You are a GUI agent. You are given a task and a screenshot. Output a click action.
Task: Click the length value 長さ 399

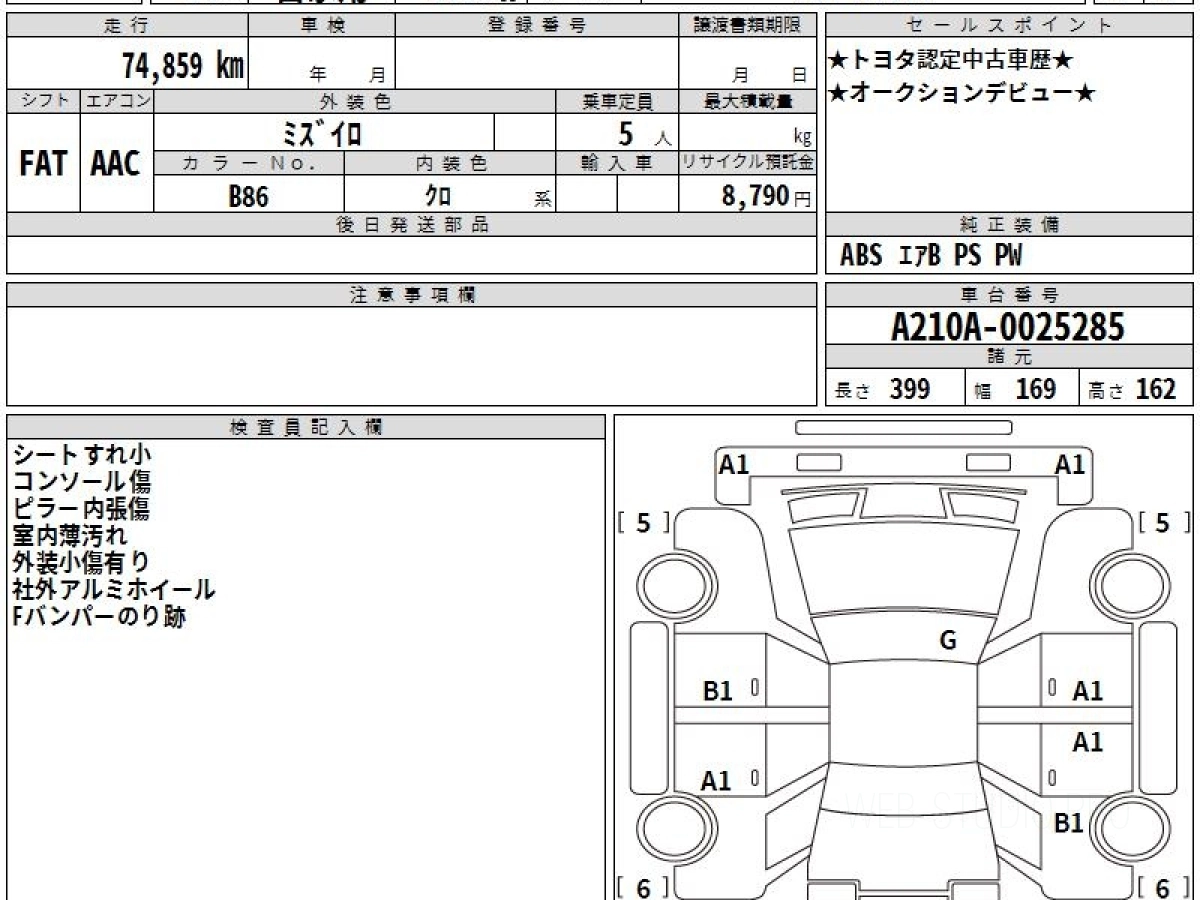(x=883, y=390)
